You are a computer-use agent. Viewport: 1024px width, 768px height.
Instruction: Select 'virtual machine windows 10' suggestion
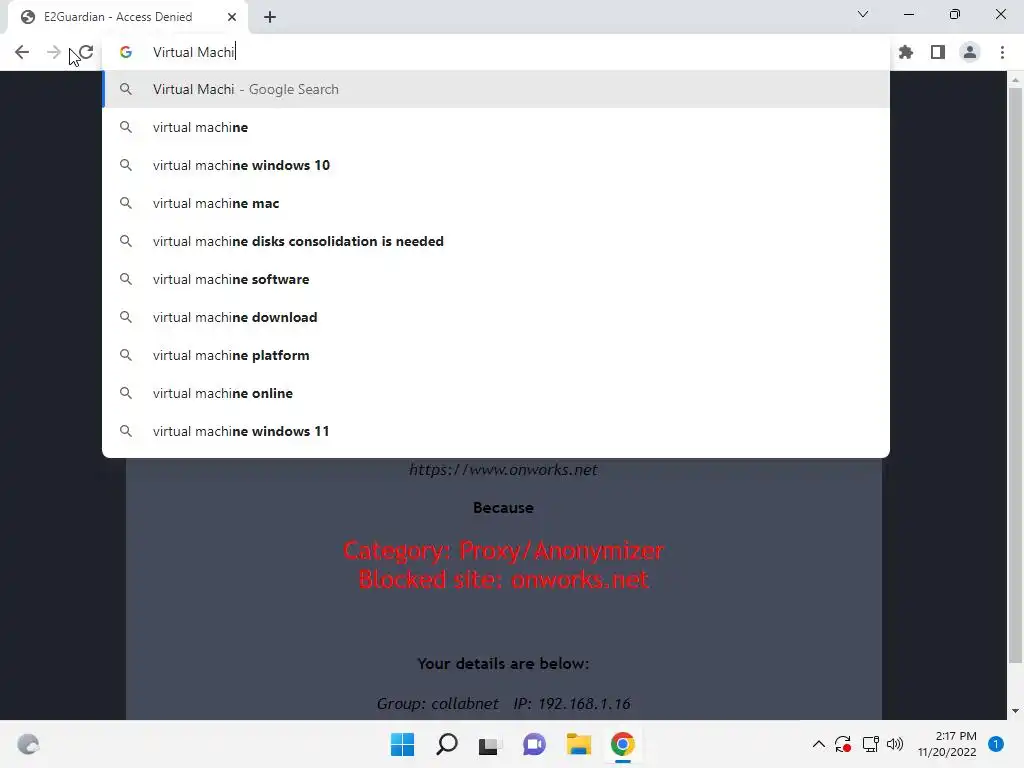click(496, 165)
